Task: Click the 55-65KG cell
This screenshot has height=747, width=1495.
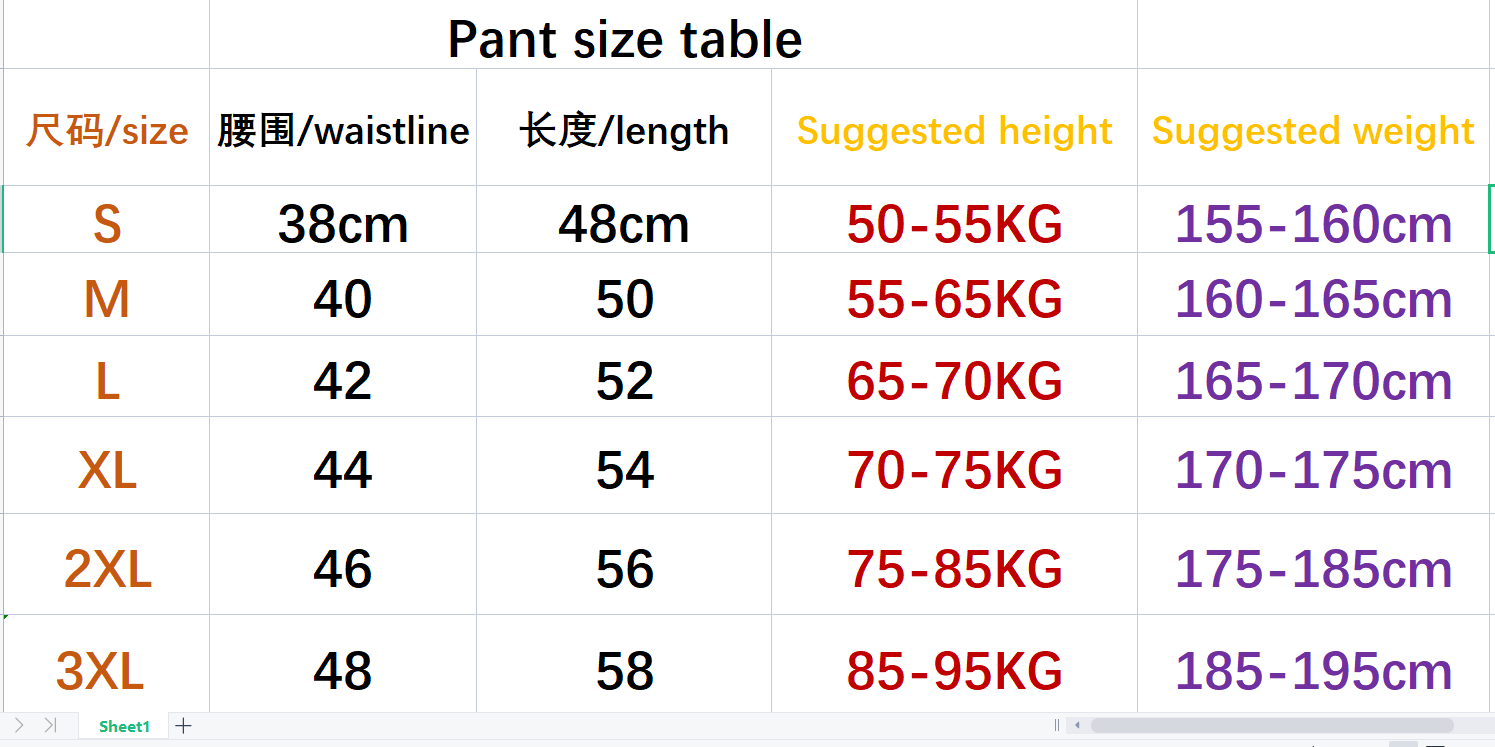Action: tap(954, 299)
